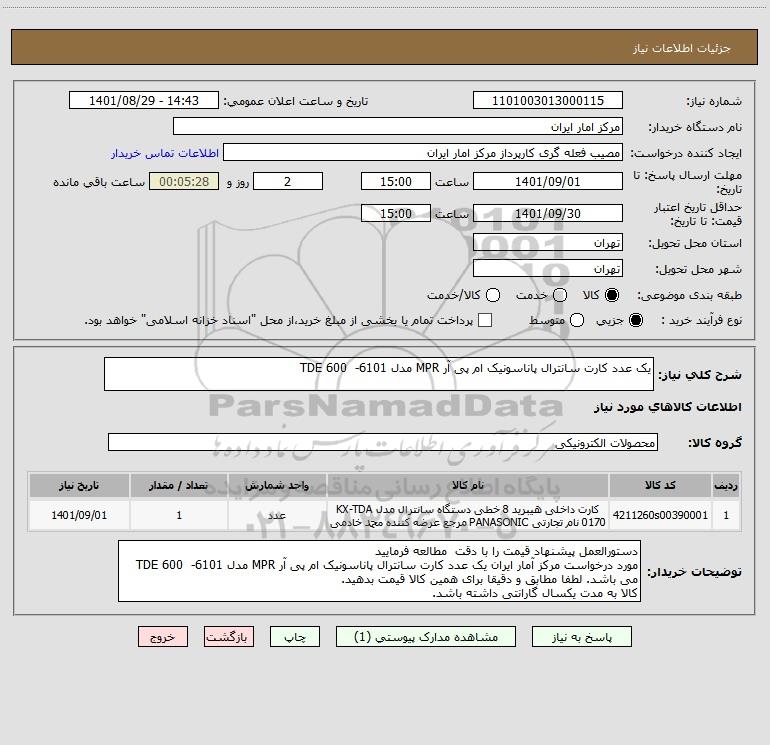Click the جزئیات اطلاعات نیاز header title

(682, 48)
